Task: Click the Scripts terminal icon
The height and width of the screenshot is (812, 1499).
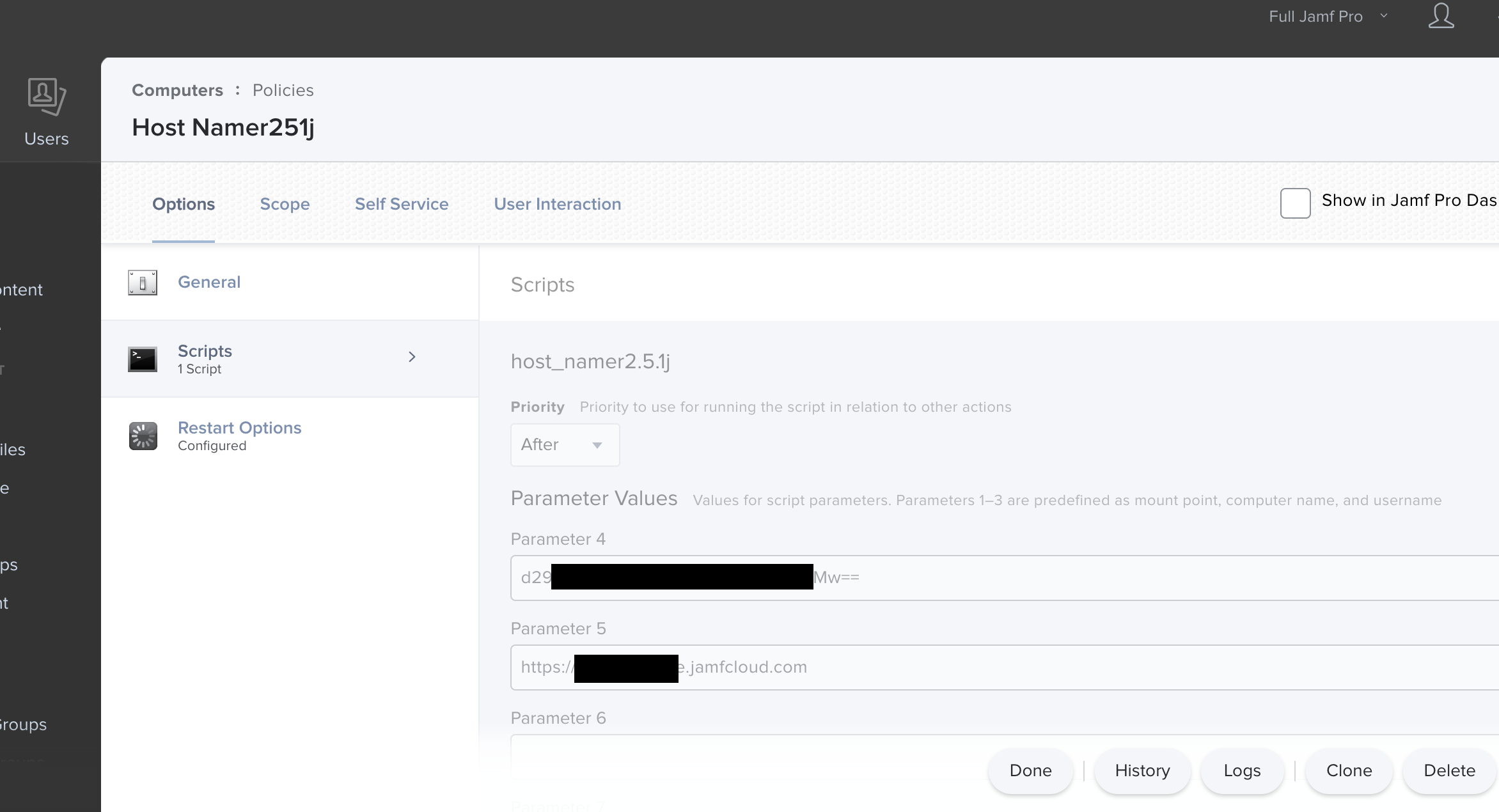Action: coord(143,359)
